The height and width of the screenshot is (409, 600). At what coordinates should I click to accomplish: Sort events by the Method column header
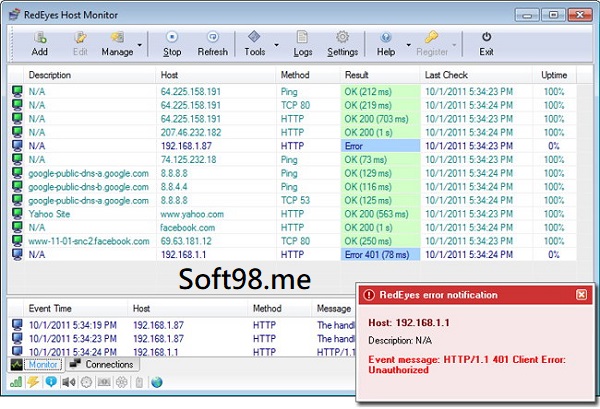click(279, 308)
